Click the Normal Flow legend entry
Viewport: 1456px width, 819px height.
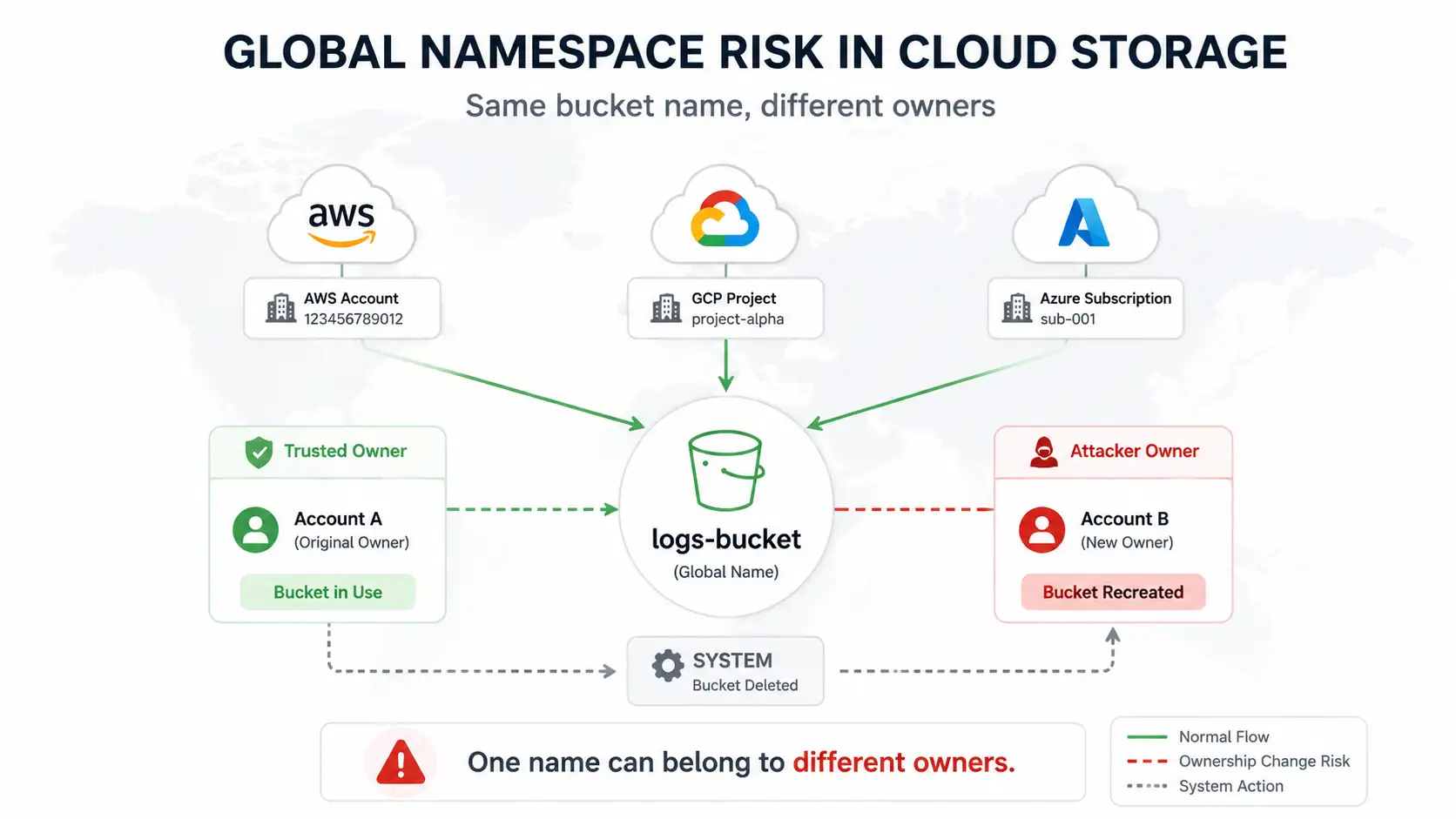point(1198,737)
